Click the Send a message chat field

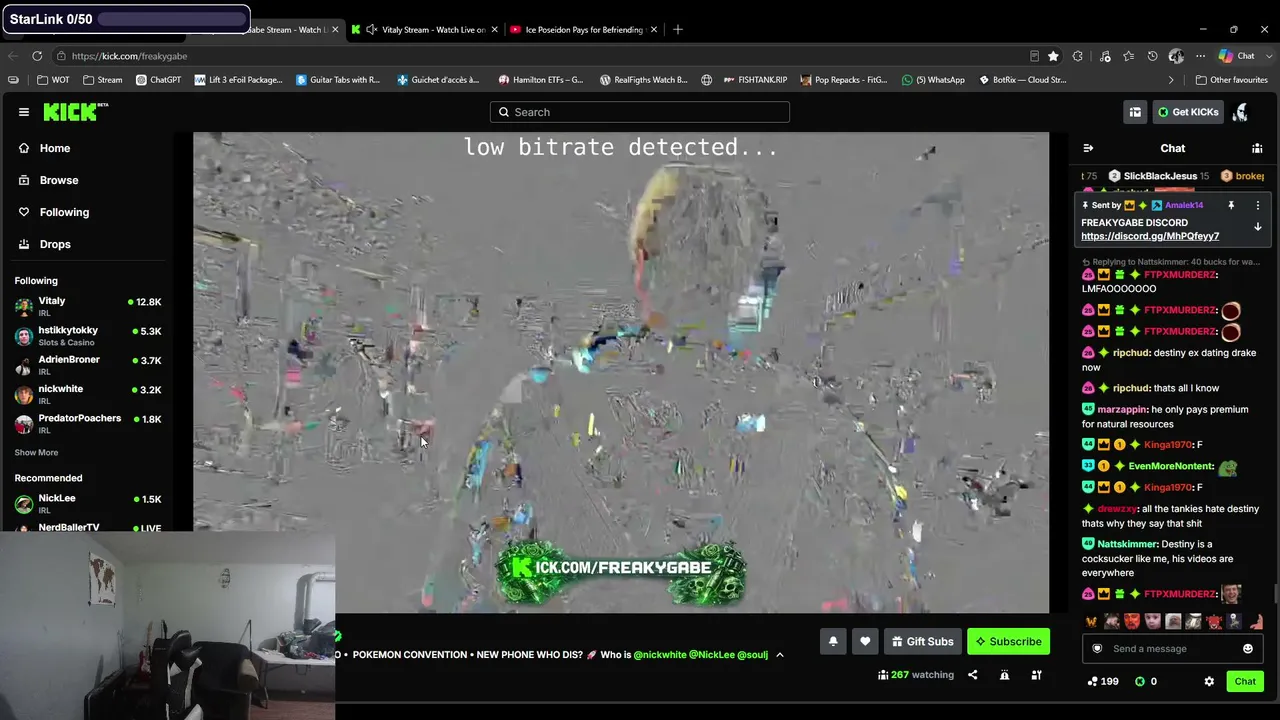1170,649
